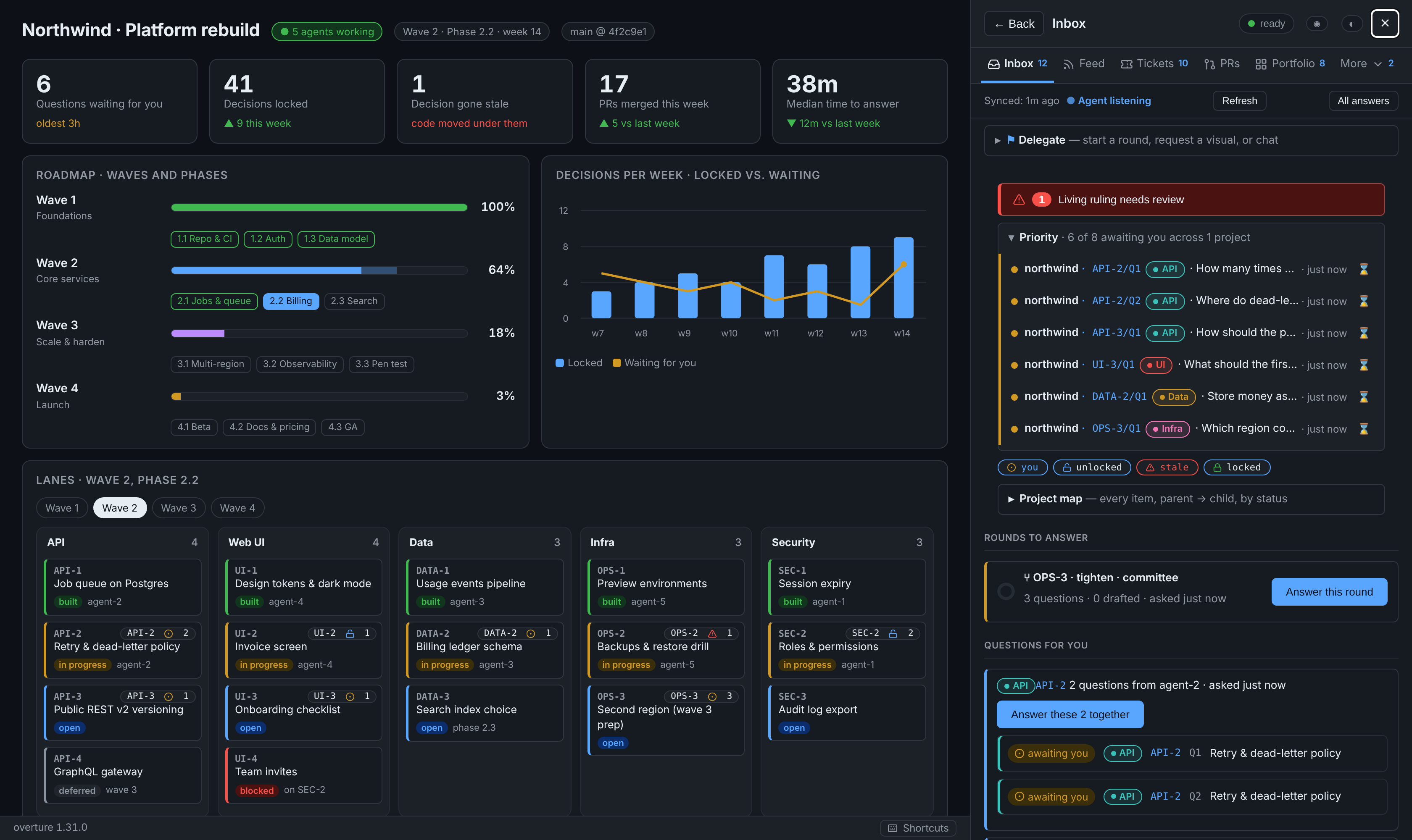This screenshot has height=840, width=1412.
Task: Toggle the 'locked' filter chip
Action: [x=1236, y=467]
